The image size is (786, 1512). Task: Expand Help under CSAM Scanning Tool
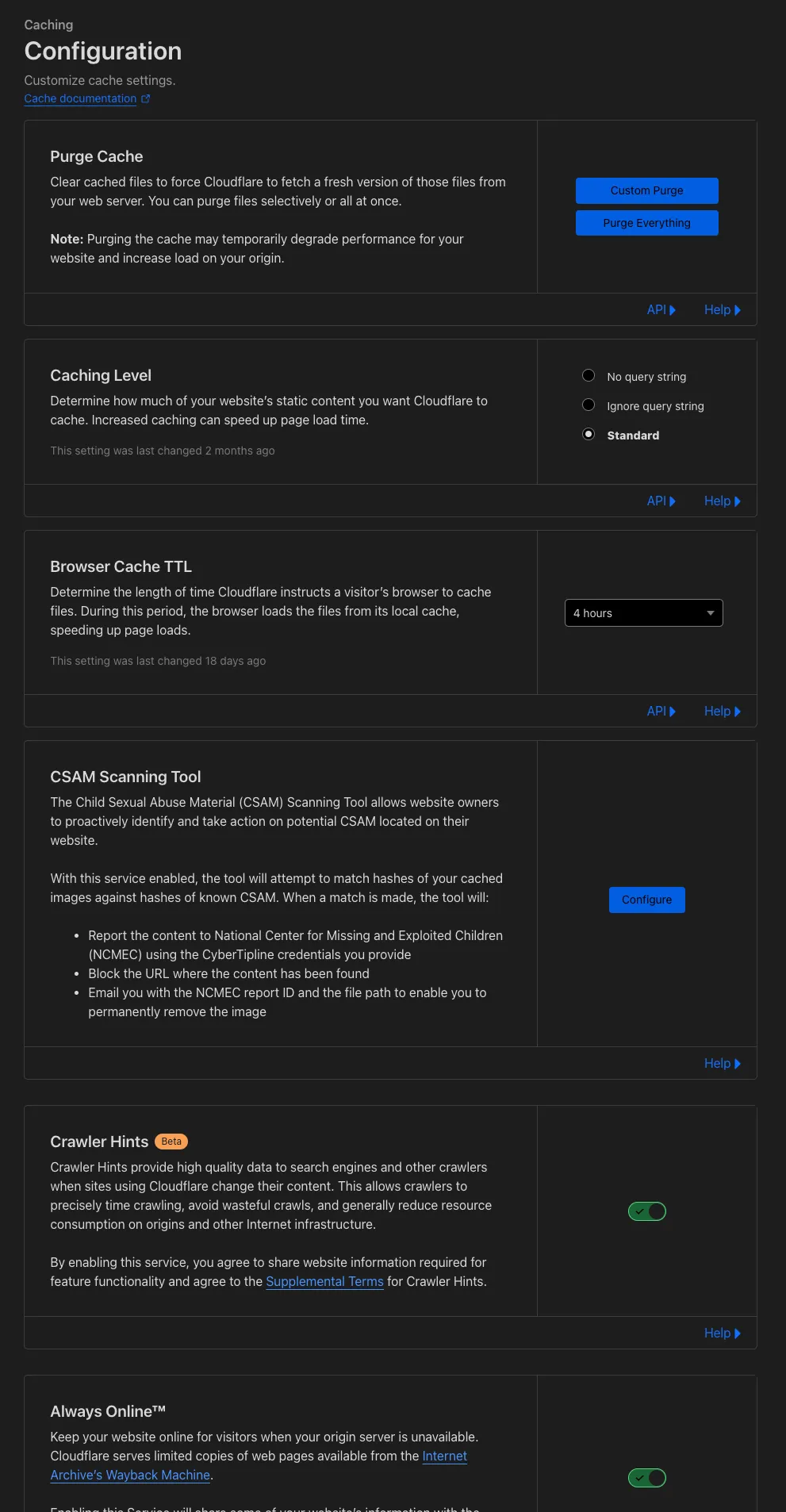coord(722,1064)
